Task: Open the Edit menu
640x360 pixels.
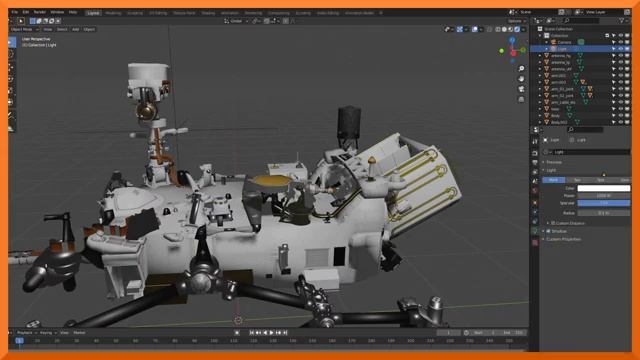Action: (x=26, y=12)
